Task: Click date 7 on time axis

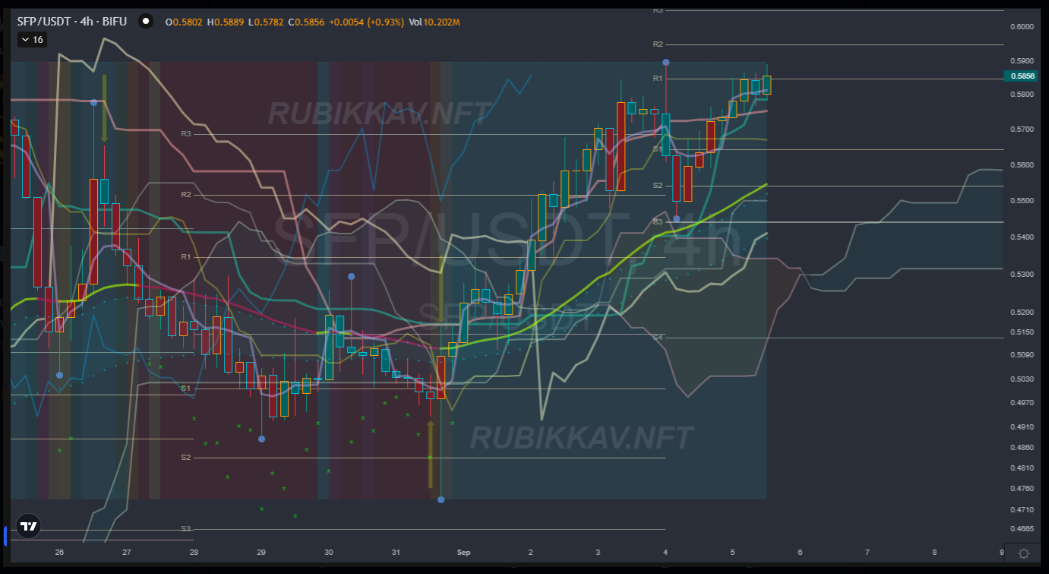Action: [867, 553]
